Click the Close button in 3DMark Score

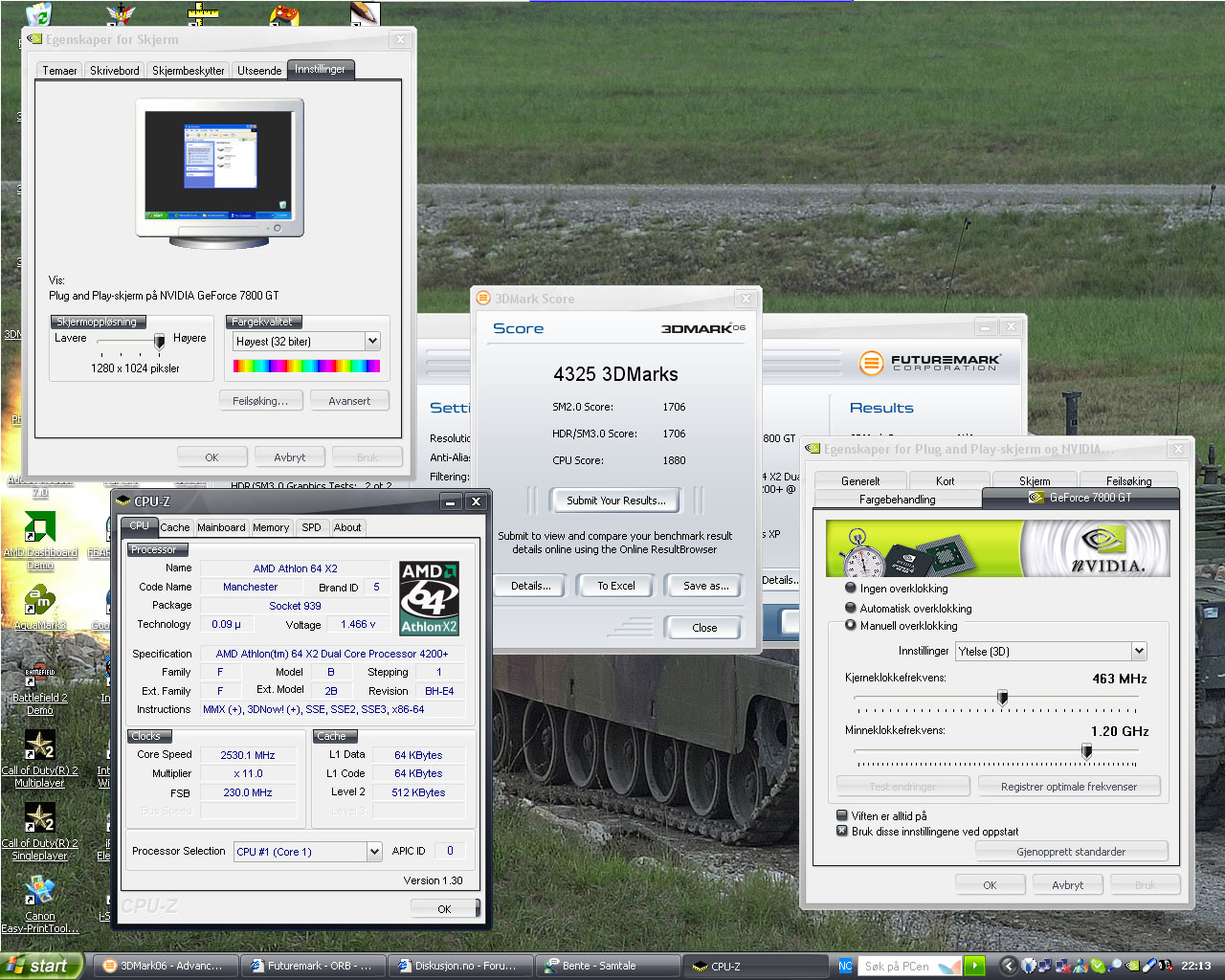pyautogui.click(x=704, y=628)
